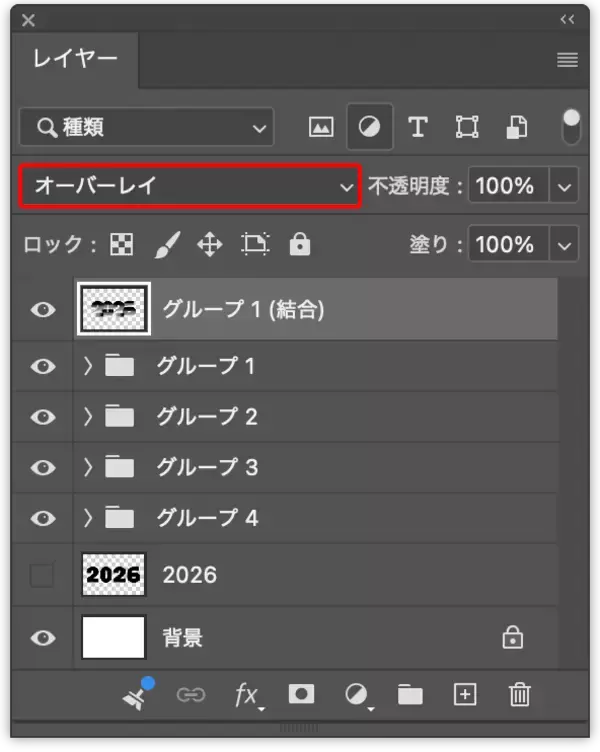Lock layer position

click(210, 245)
